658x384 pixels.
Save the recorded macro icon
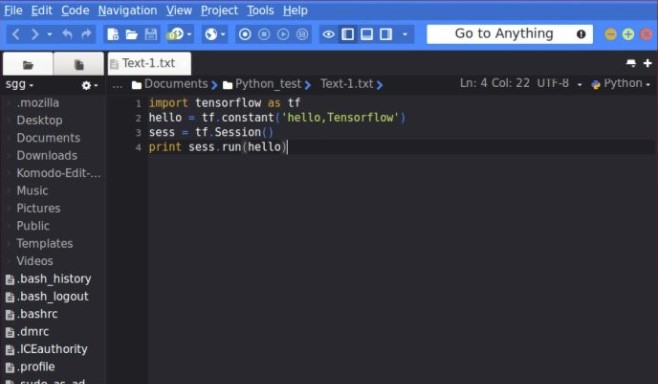pyautogui.click(x=302, y=34)
